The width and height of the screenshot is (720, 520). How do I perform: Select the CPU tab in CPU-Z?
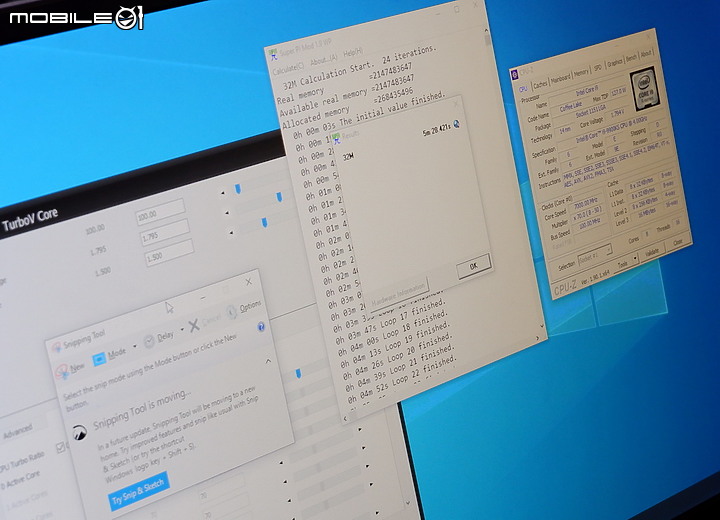click(x=523, y=89)
